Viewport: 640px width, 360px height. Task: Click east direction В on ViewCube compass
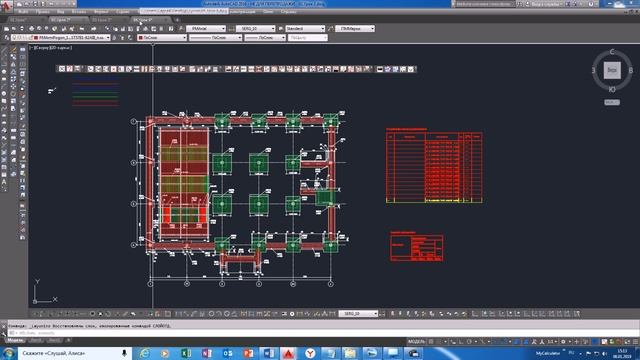point(631,70)
